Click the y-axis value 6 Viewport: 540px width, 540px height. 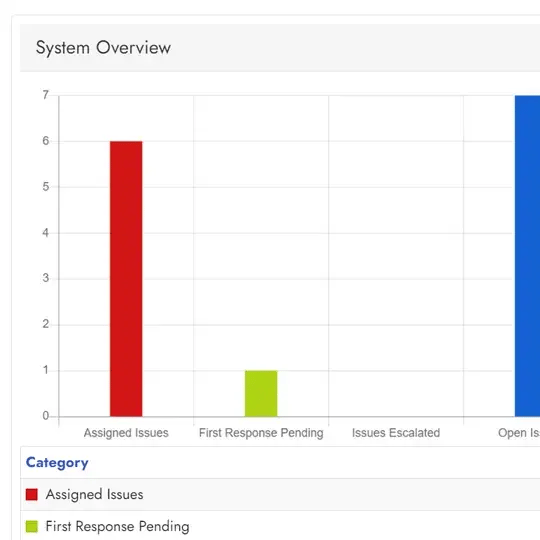click(x=46, y=141)
